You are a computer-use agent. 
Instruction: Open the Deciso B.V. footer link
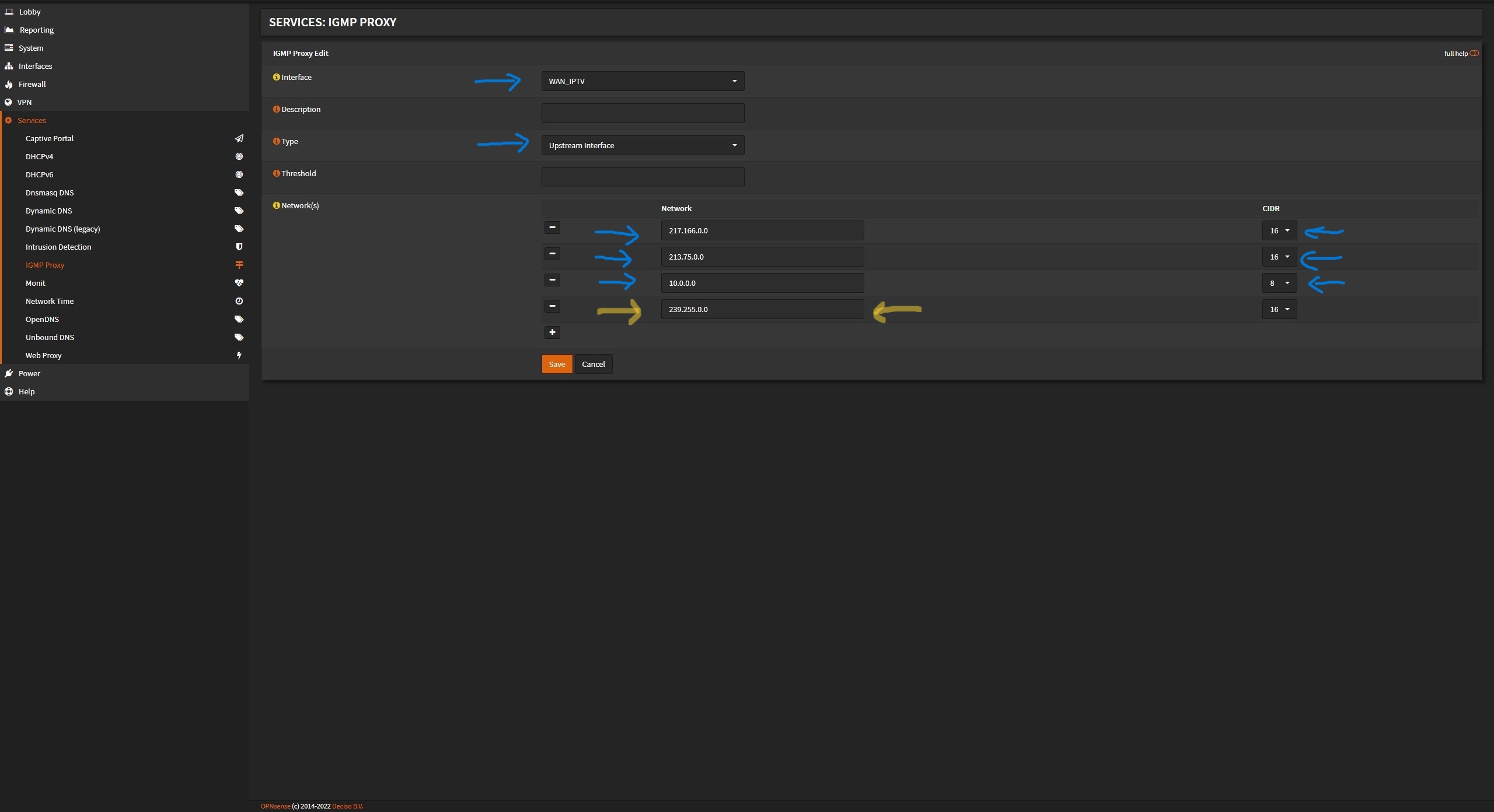coord(347,806)
